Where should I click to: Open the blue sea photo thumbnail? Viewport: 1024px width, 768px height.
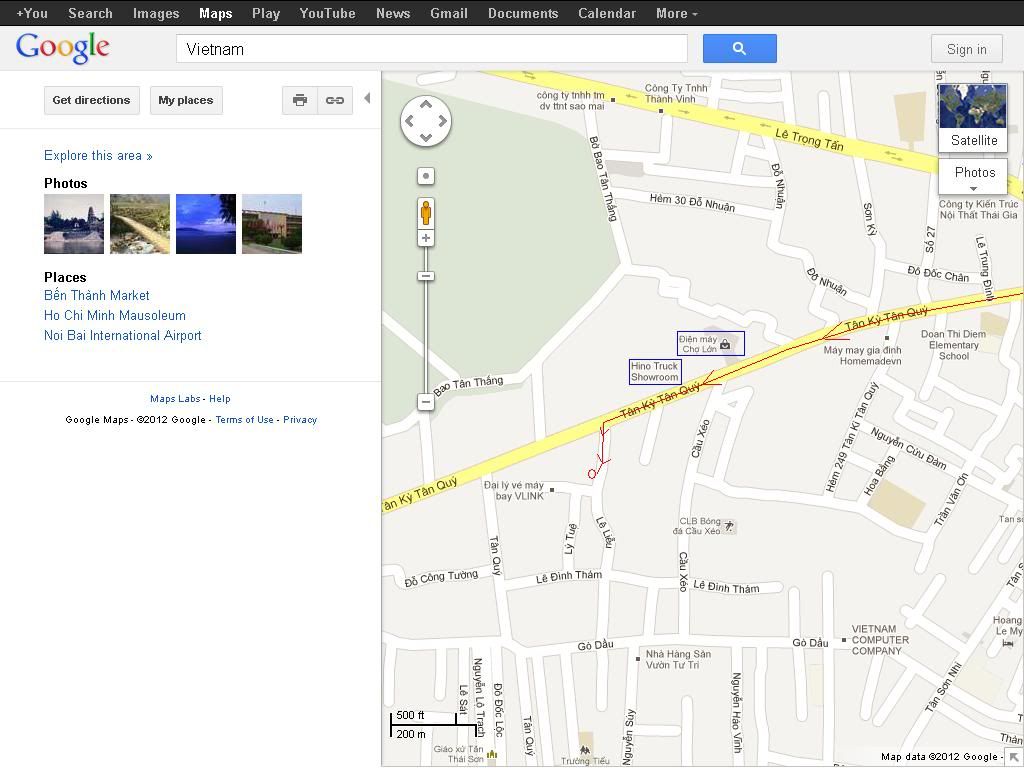(206, 223)
